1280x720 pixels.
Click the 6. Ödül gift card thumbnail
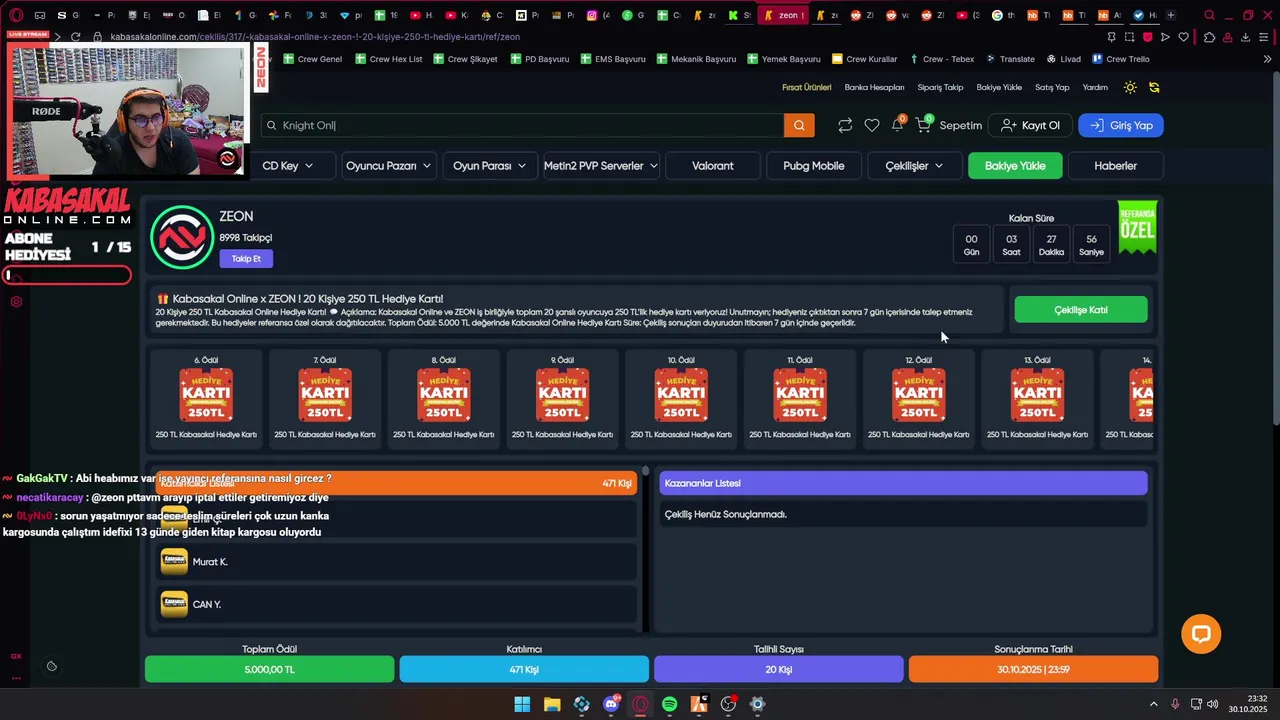[206, 395]
